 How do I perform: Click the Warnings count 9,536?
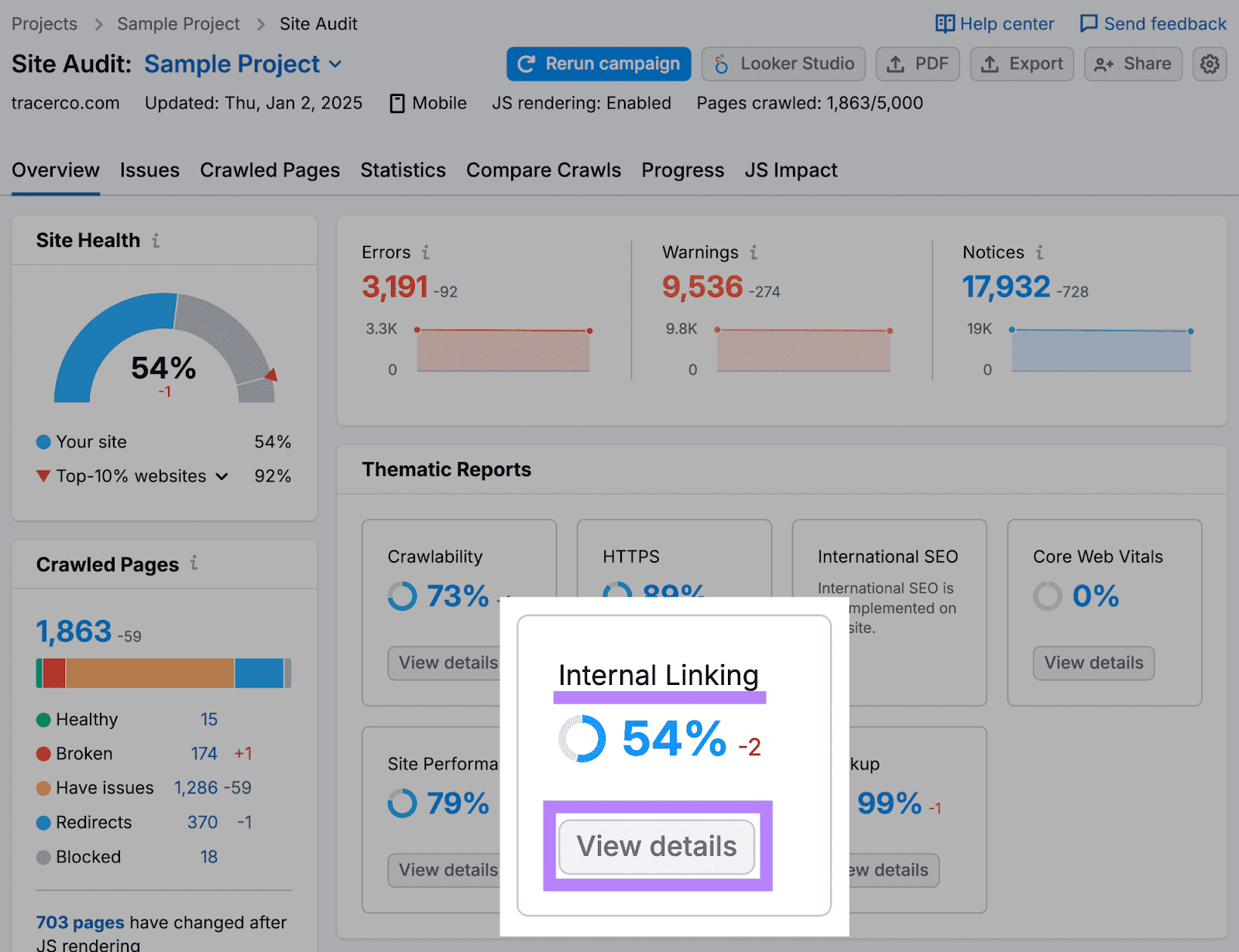pyautogui.click(x=702, y=287)
